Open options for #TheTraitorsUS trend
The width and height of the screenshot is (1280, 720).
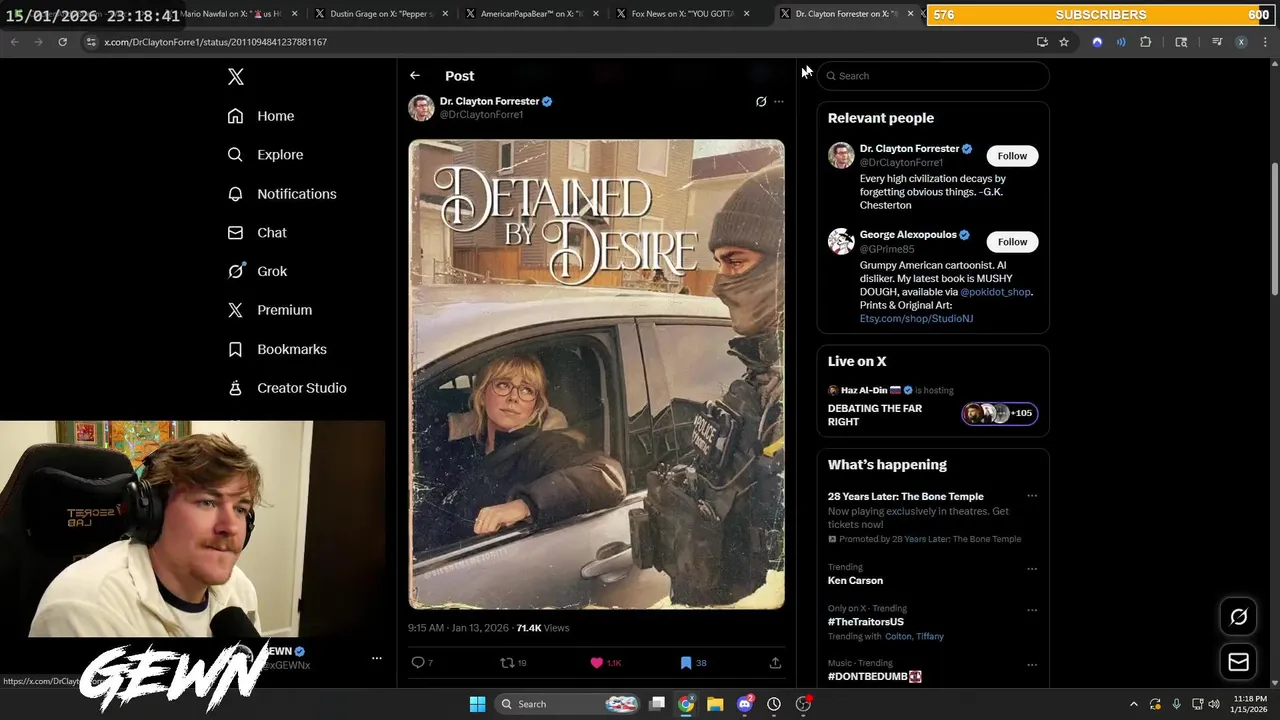(1032, 610)
